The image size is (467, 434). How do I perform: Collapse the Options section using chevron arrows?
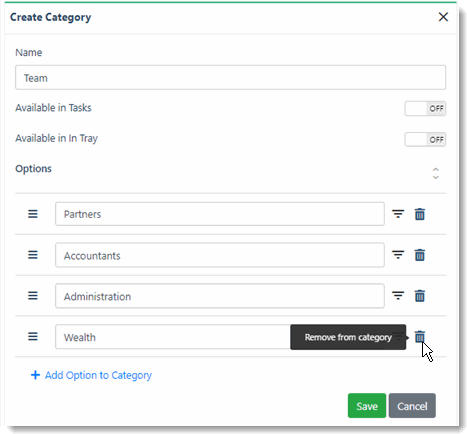(x=436, y=173)
